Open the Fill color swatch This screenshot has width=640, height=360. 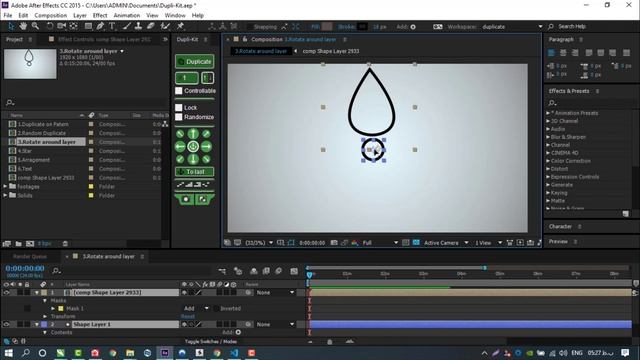pyautogui.click(x=327, y=27)
